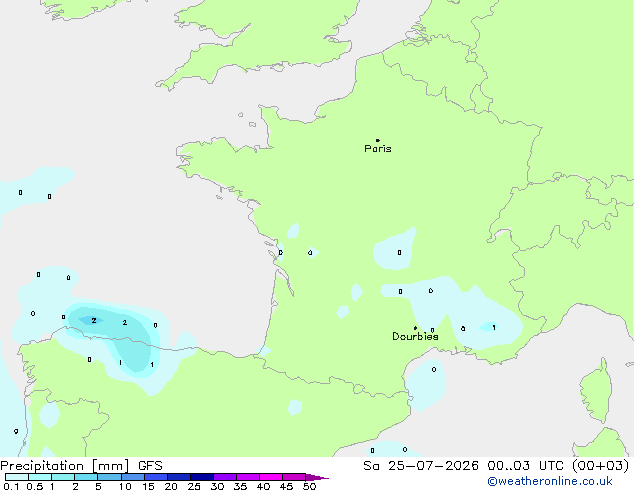Pick the legend swatch between 0.1 and 0.5
Screen dimensions: 634x490
click(x=17, y=477)
